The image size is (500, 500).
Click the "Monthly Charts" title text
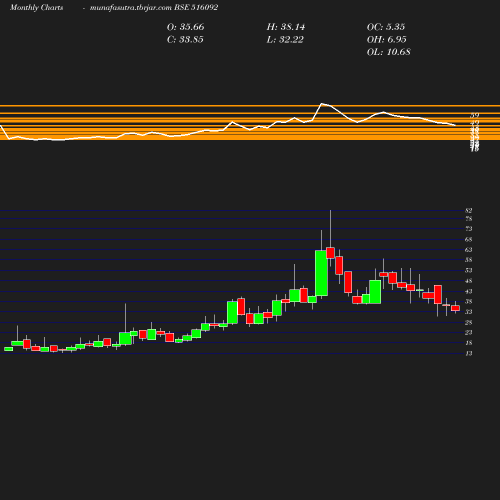[36, 8]
